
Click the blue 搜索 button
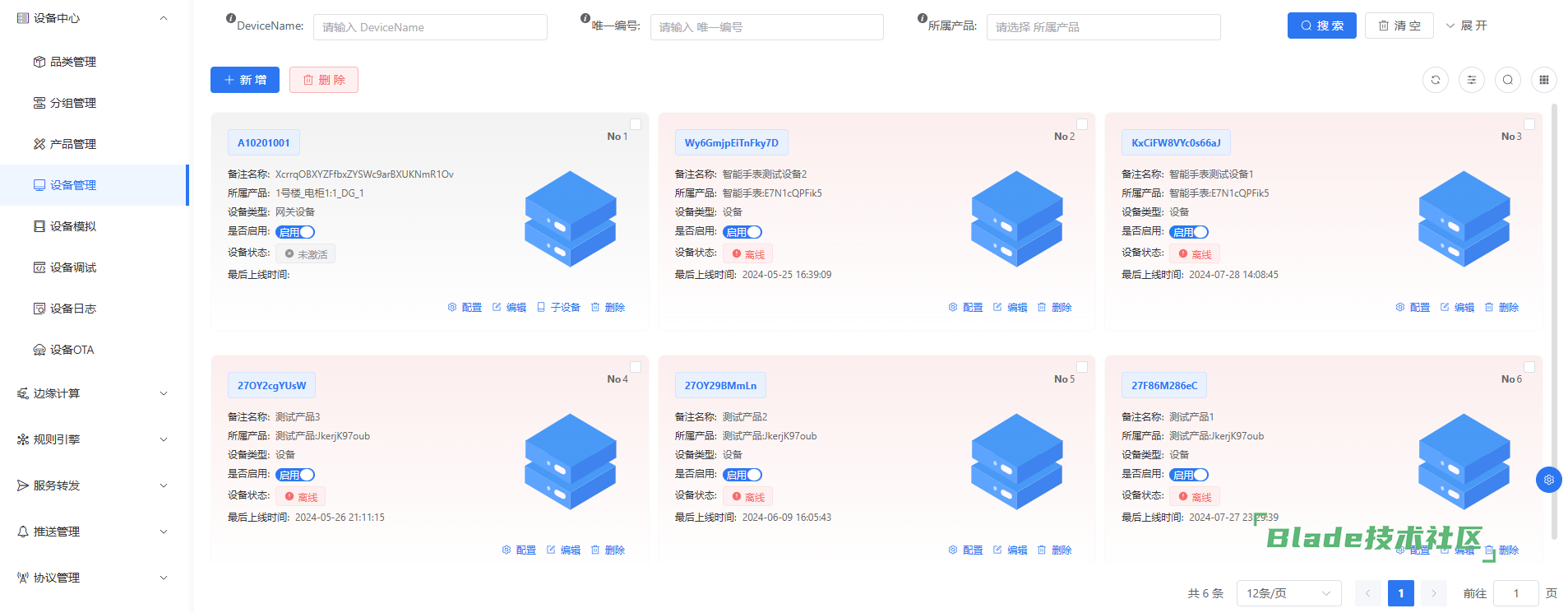click(x=1321, y=26)
